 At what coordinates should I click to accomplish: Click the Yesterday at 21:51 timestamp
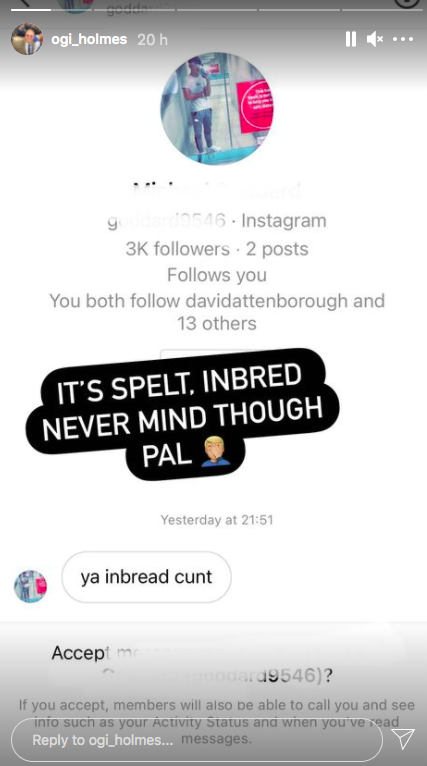(x=217, y=520)
